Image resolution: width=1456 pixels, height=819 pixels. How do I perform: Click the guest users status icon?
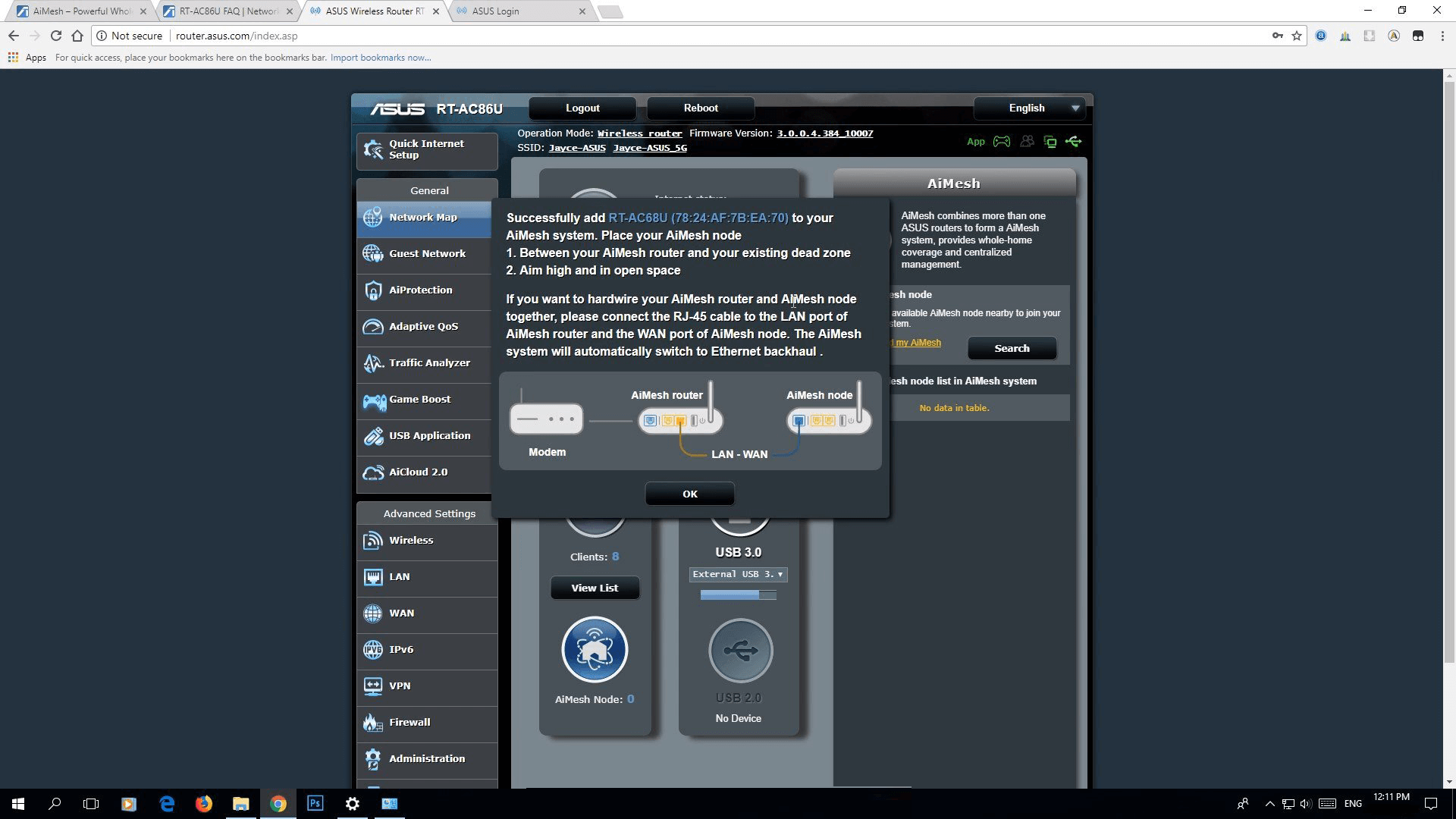tap(1027, 142)
